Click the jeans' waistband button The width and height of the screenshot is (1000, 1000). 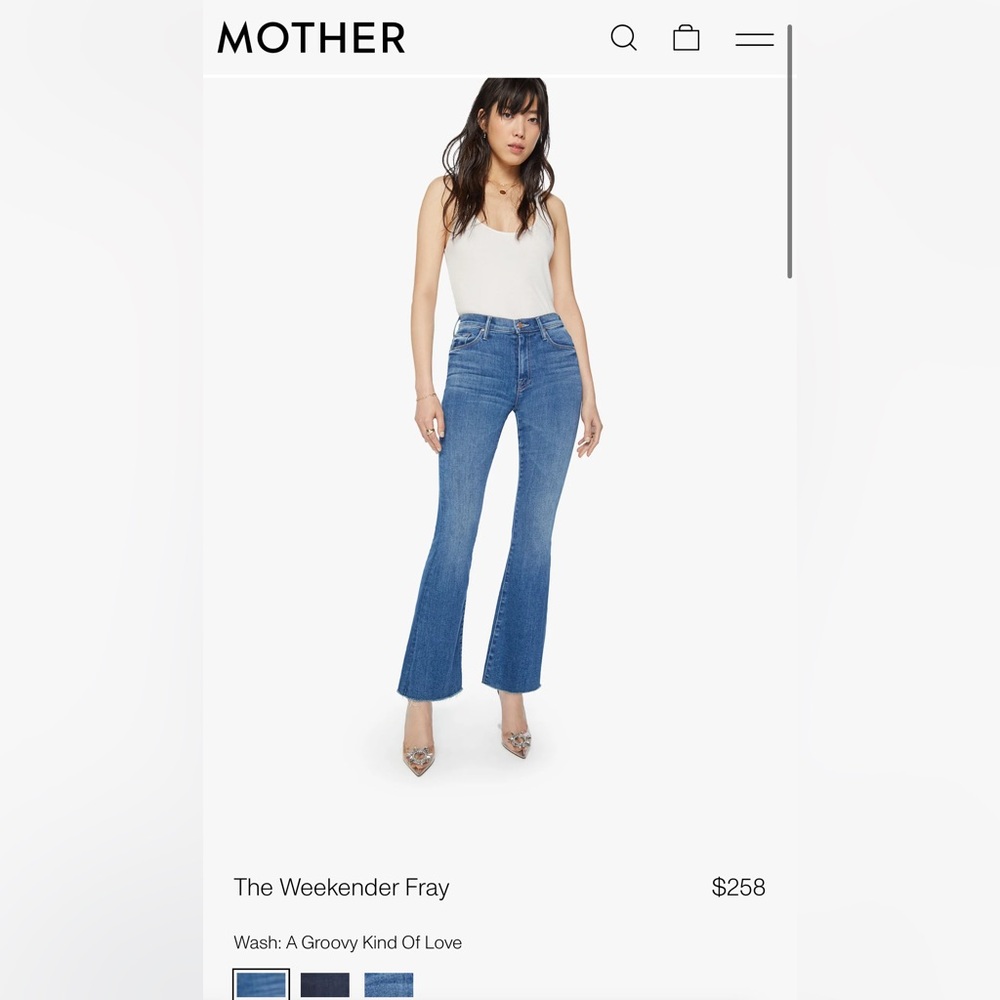pos(521,326)
